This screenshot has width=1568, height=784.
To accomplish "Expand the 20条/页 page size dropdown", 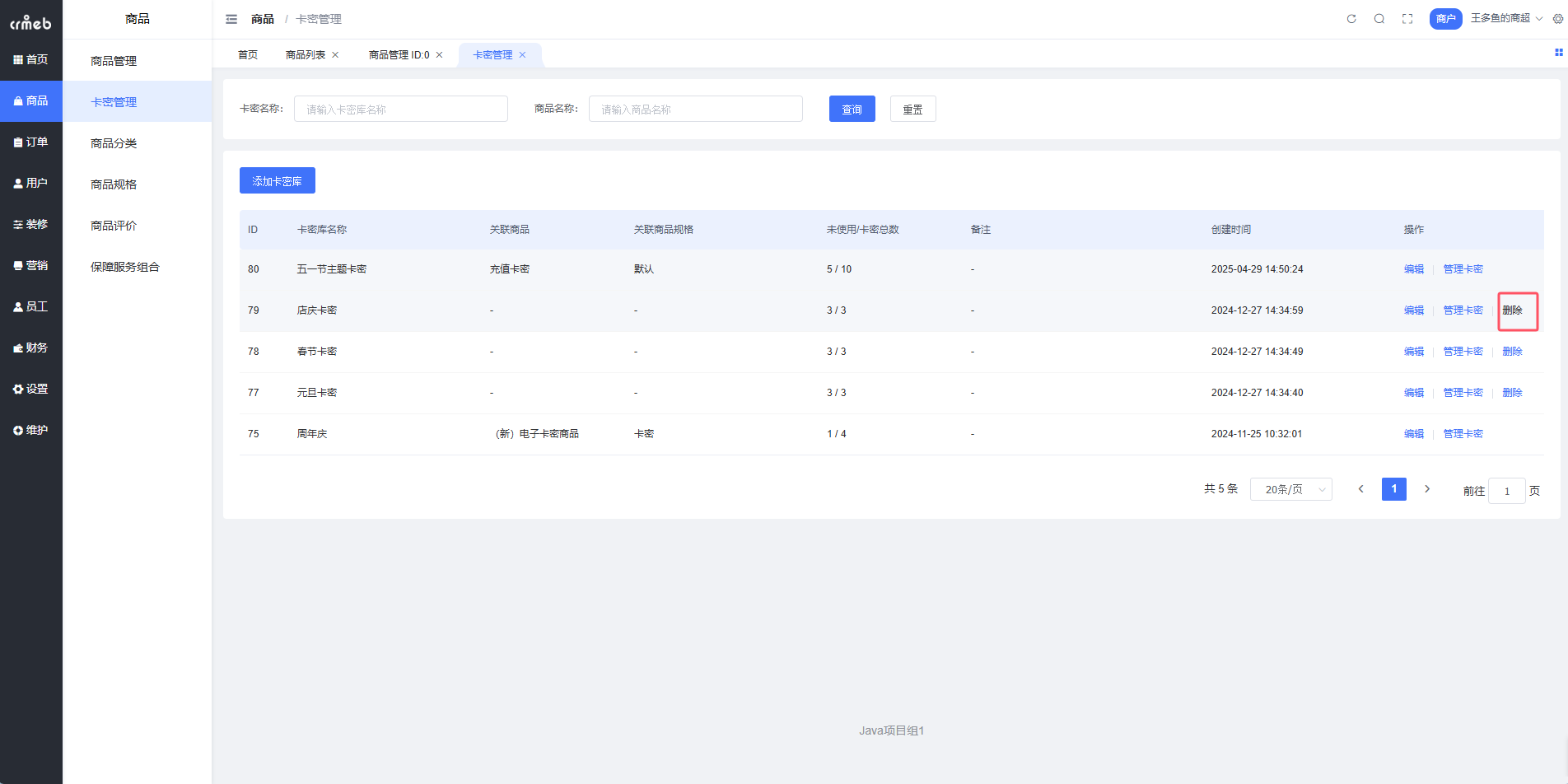I will click(x=1290, y=489).
